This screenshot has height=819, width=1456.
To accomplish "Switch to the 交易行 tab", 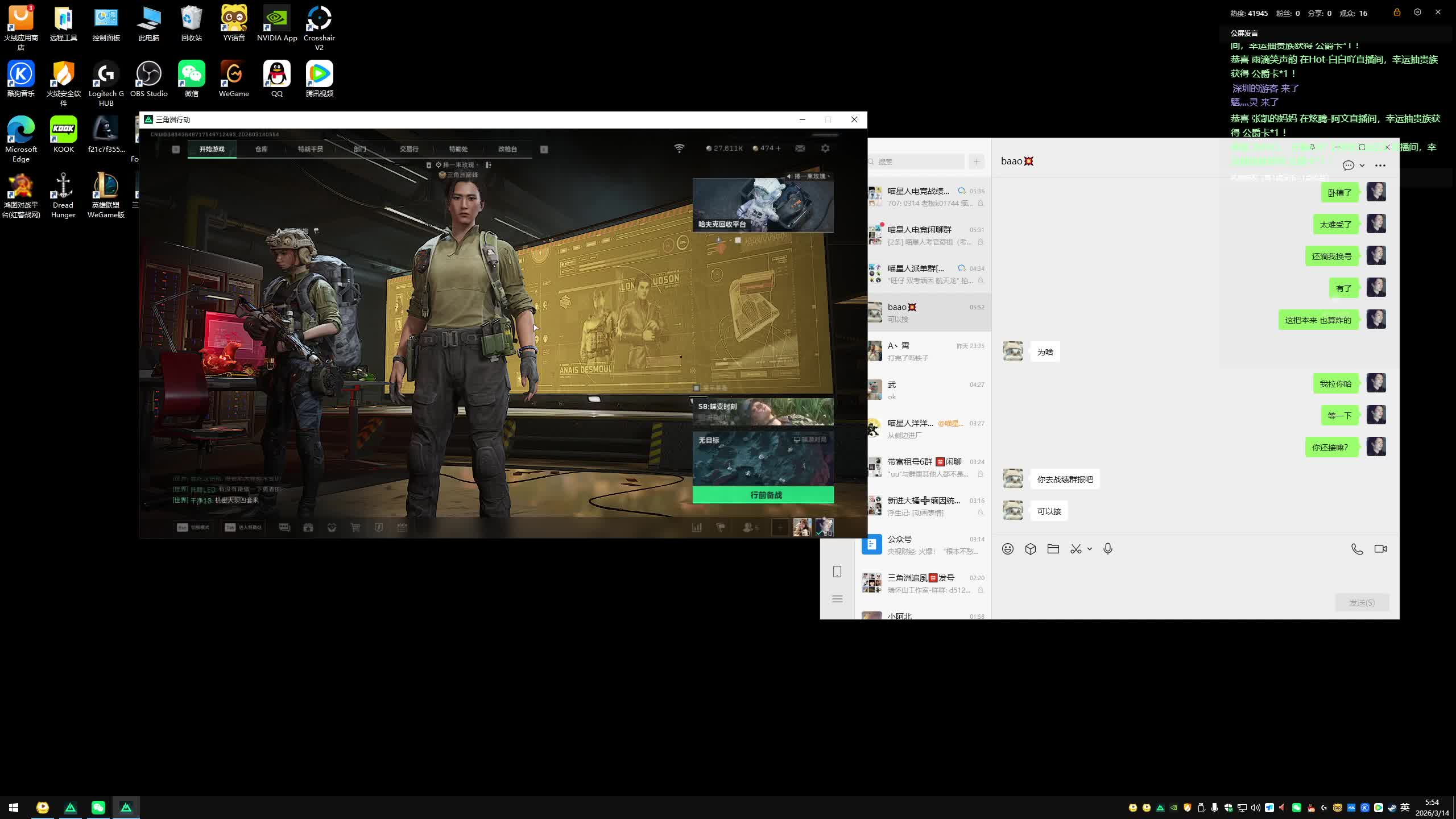I will point(409,149).
